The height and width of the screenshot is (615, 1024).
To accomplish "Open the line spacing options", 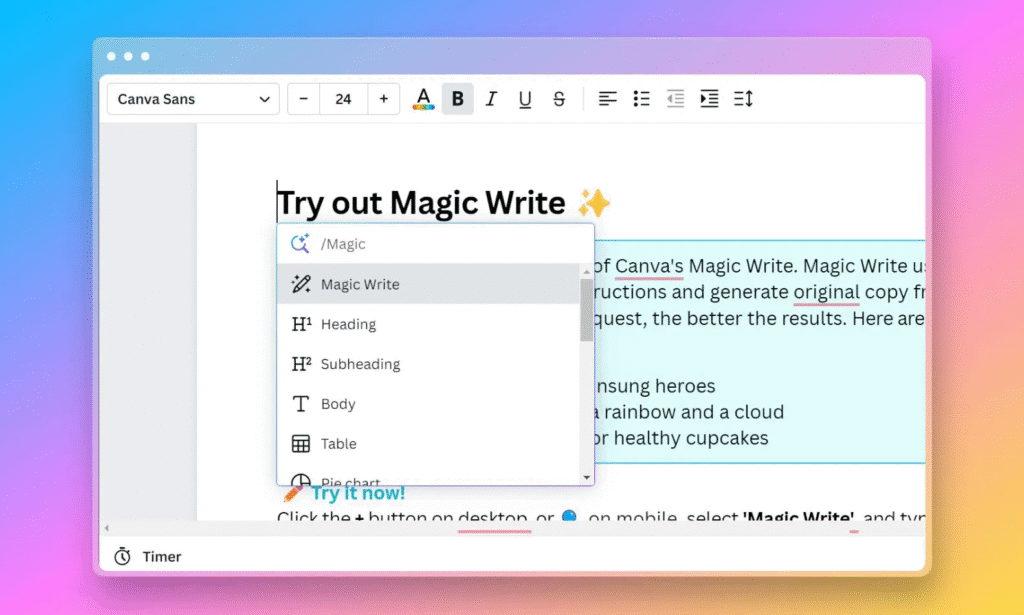I will pos(743,99).
